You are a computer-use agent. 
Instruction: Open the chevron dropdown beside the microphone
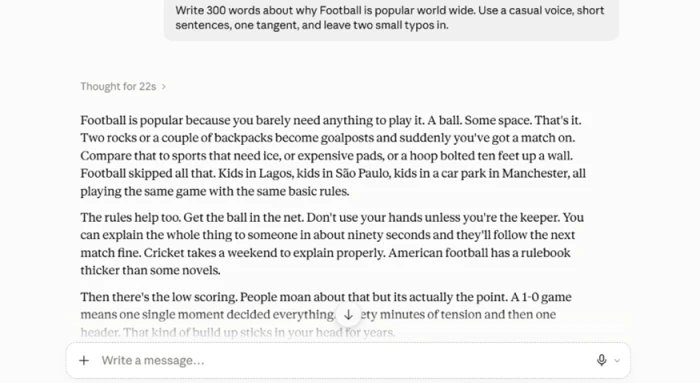click(x=617, y=361)
